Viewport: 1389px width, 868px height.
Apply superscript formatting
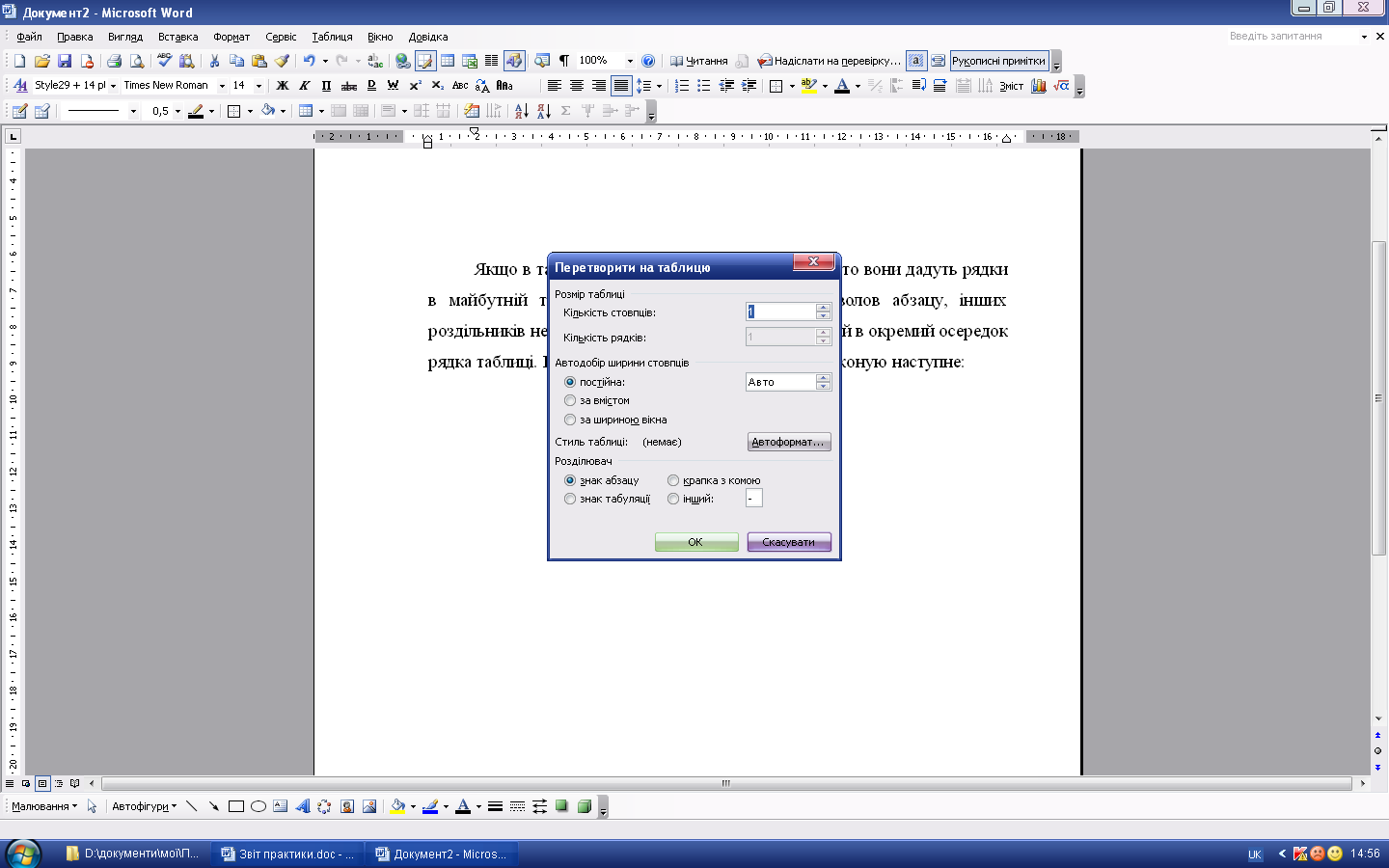click(415, 86)
